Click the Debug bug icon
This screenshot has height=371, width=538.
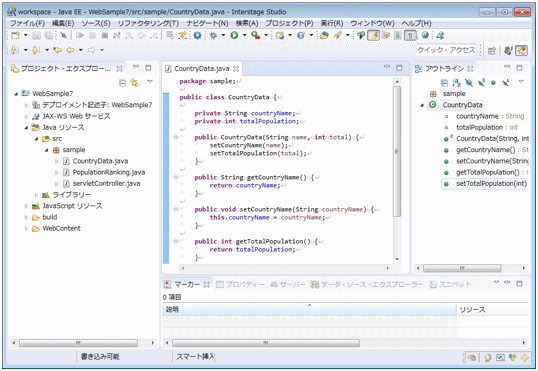tap(213, 35)
